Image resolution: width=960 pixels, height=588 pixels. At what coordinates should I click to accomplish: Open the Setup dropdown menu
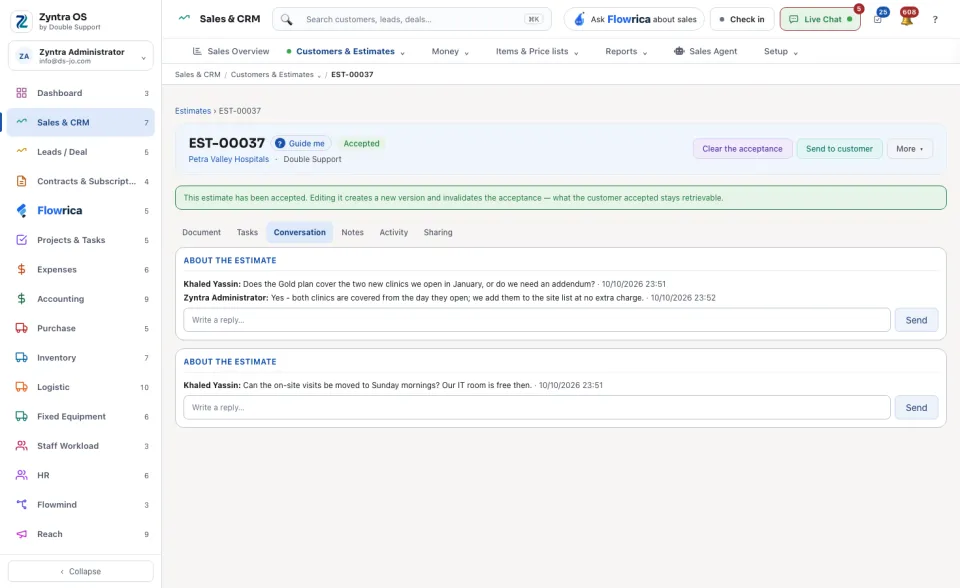pos(781,51)
